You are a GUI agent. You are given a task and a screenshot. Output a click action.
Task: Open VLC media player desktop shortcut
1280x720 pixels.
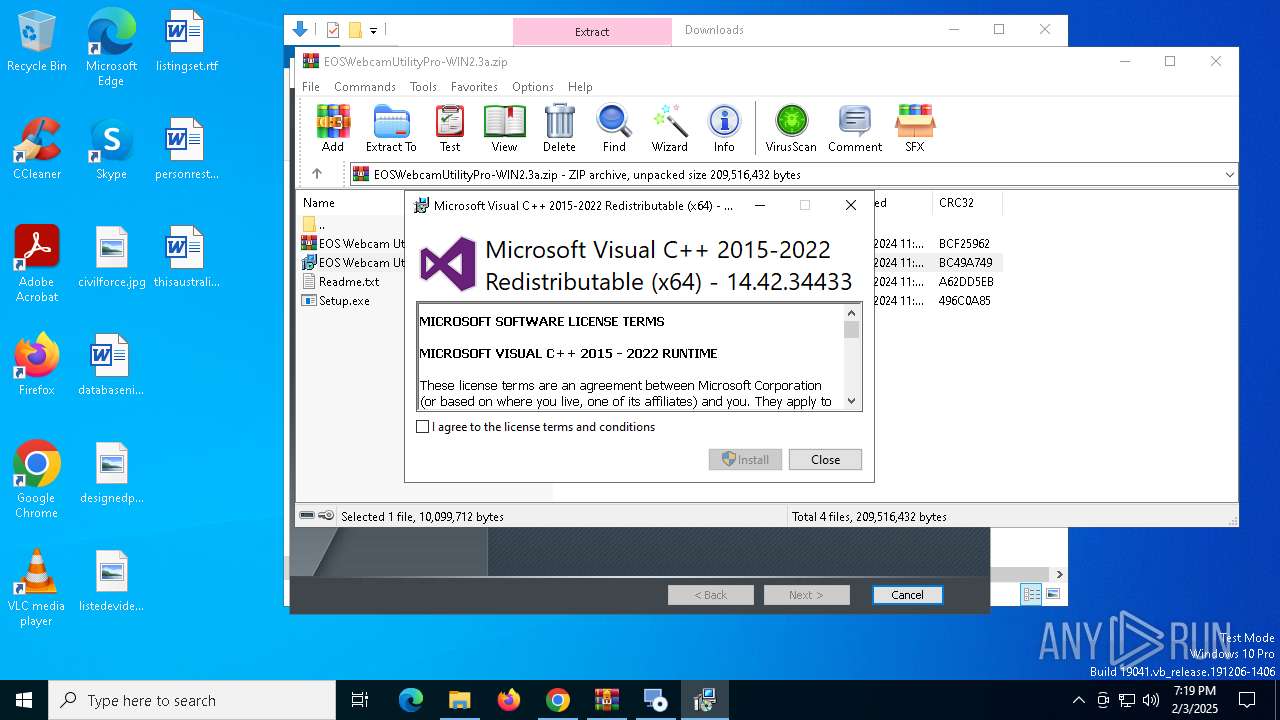[x=37, y=587]
